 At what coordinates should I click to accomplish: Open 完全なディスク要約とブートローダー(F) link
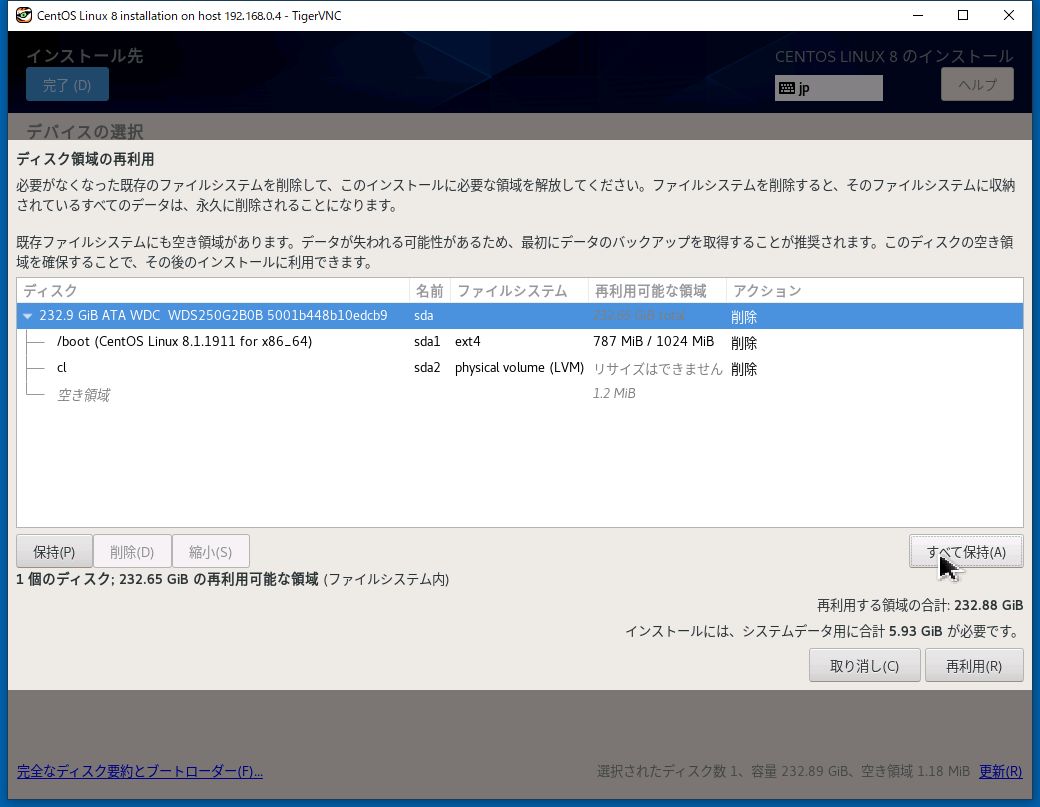click(x=140, y=771)
